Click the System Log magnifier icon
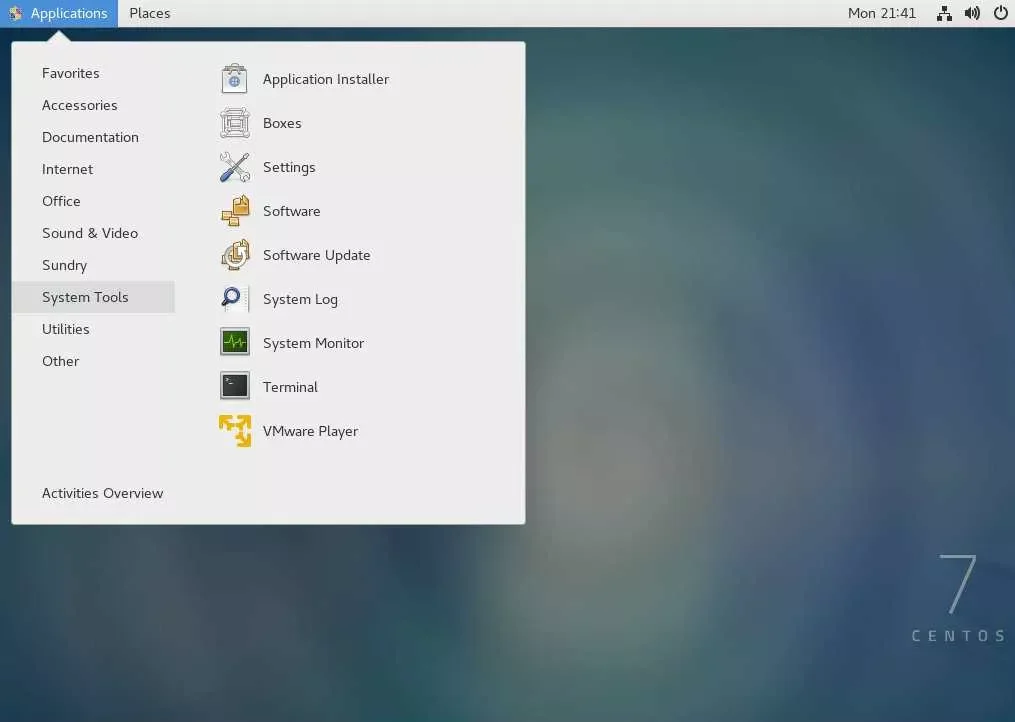The height and width of the screenshot is (722, 1015). [x=234, y=299]
